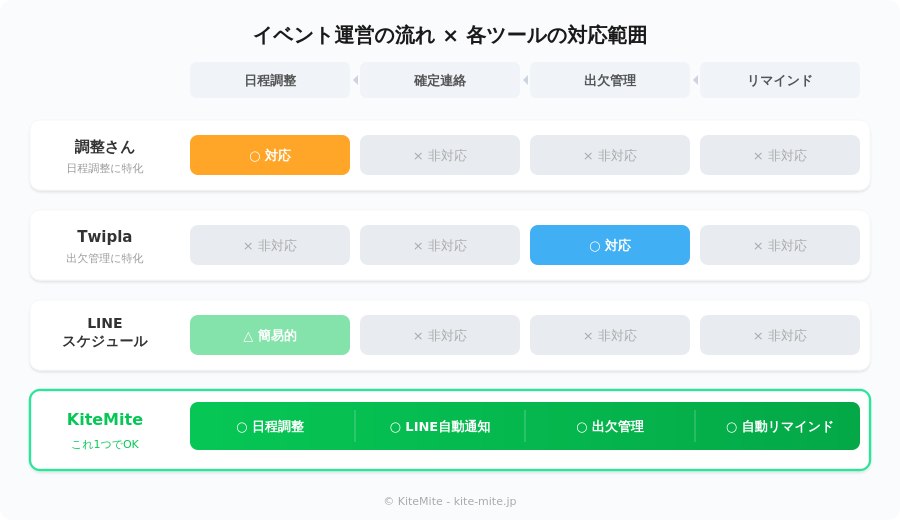
Task: Select the 確定連絡 column header
Action: (x=440, y=80)
